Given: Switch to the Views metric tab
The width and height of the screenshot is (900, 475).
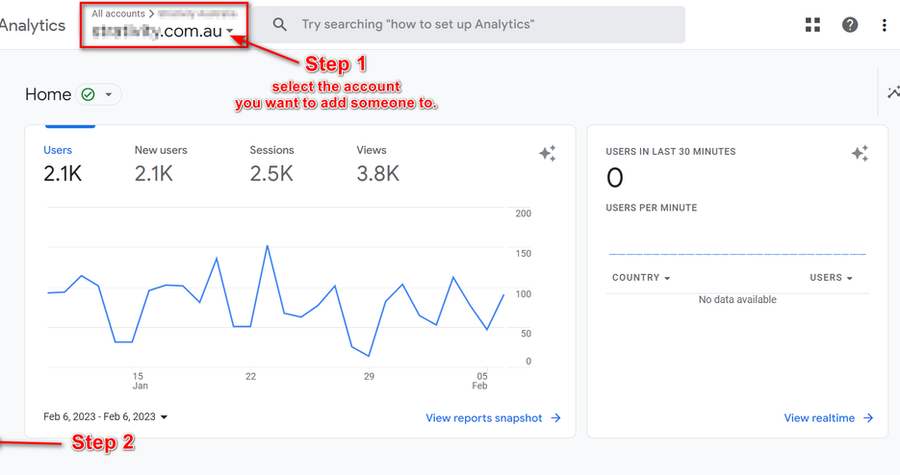Looking at the screenshot, I should [x=378, y=164].
